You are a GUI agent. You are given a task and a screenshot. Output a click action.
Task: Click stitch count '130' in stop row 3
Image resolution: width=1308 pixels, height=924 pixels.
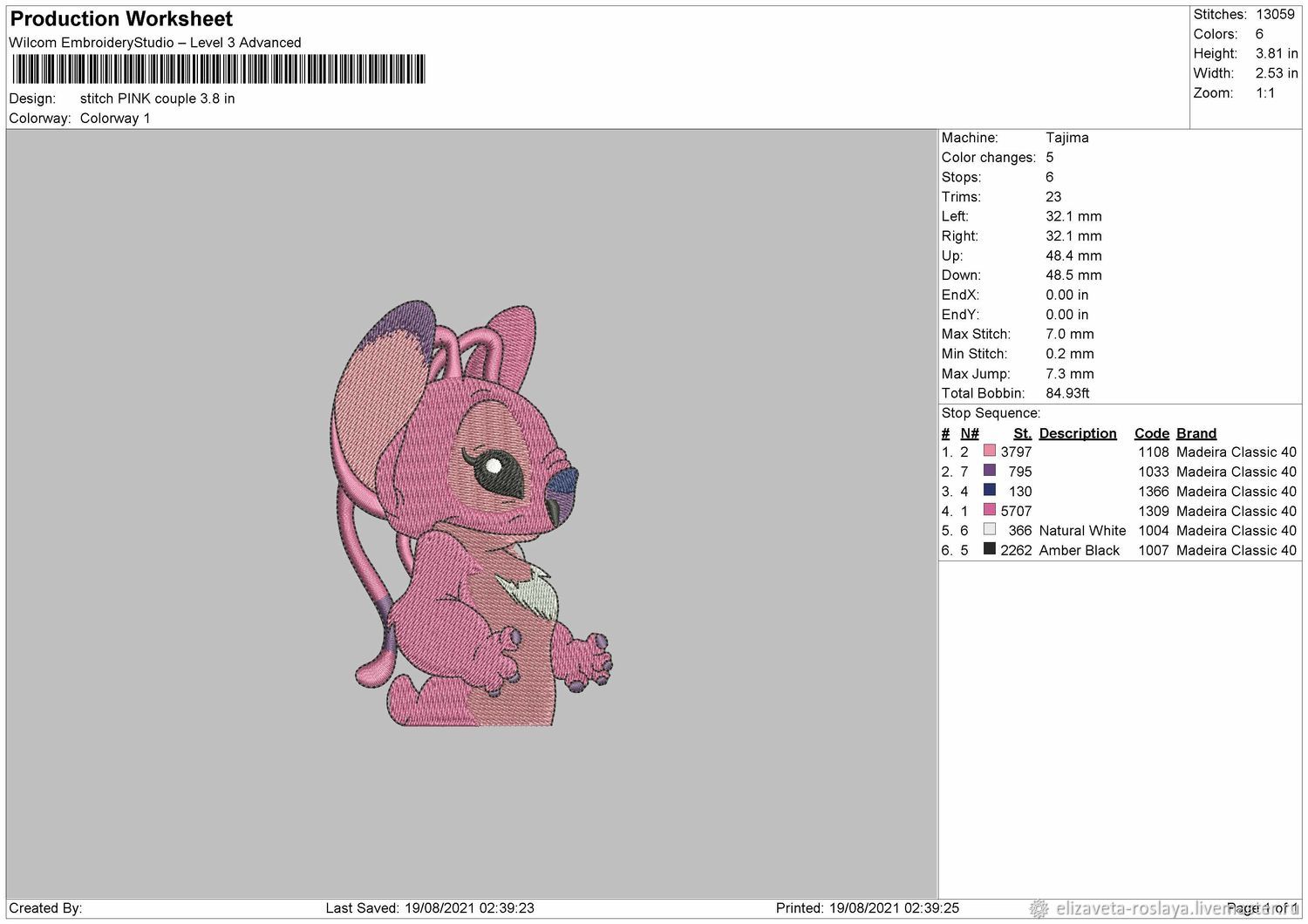1020,492
